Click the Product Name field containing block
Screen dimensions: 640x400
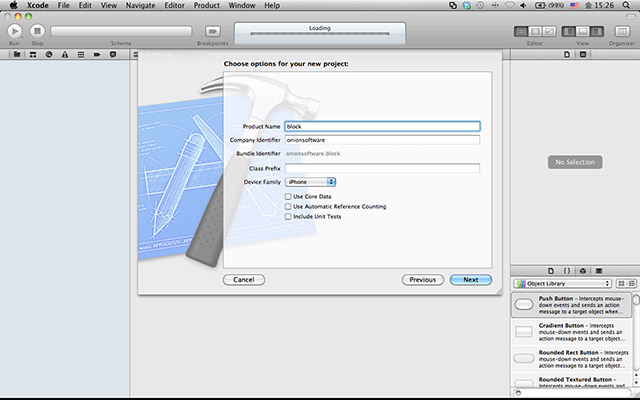(382, 127)
